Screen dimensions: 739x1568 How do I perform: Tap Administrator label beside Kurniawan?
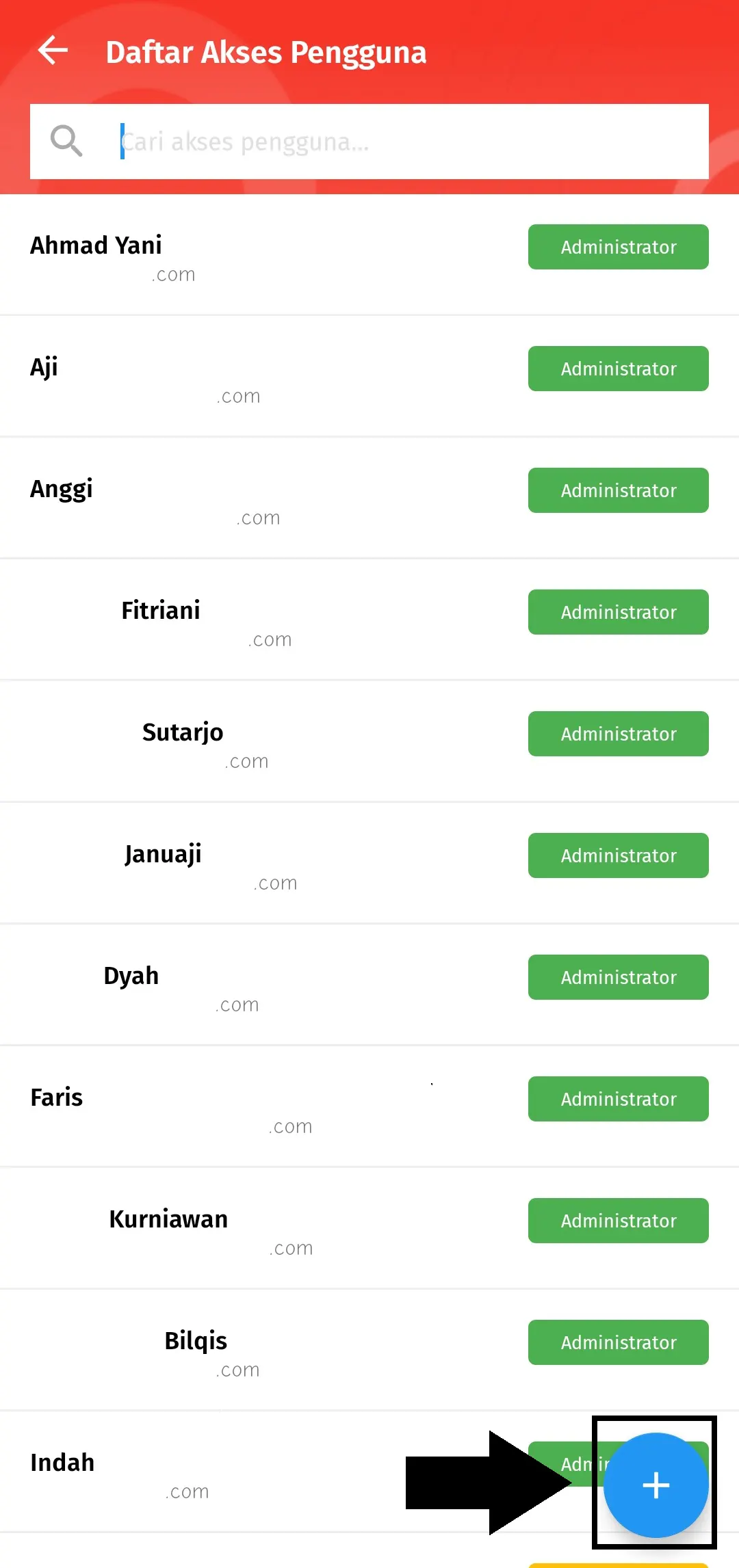tap(618, 1220)
